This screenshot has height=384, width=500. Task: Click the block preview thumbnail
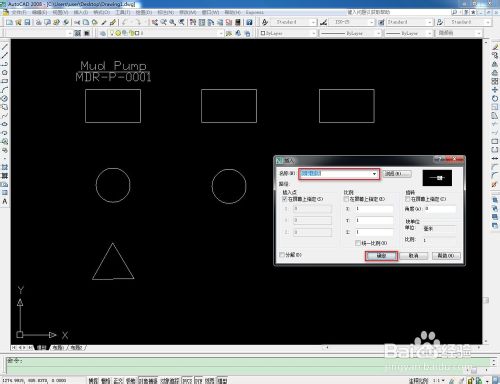[x=437, y=178]
